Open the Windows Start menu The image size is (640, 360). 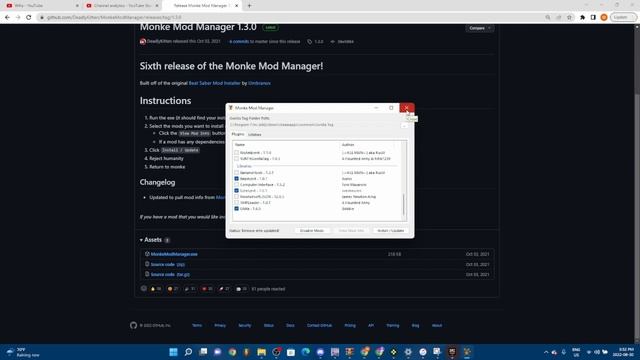[x=173, y=352]
